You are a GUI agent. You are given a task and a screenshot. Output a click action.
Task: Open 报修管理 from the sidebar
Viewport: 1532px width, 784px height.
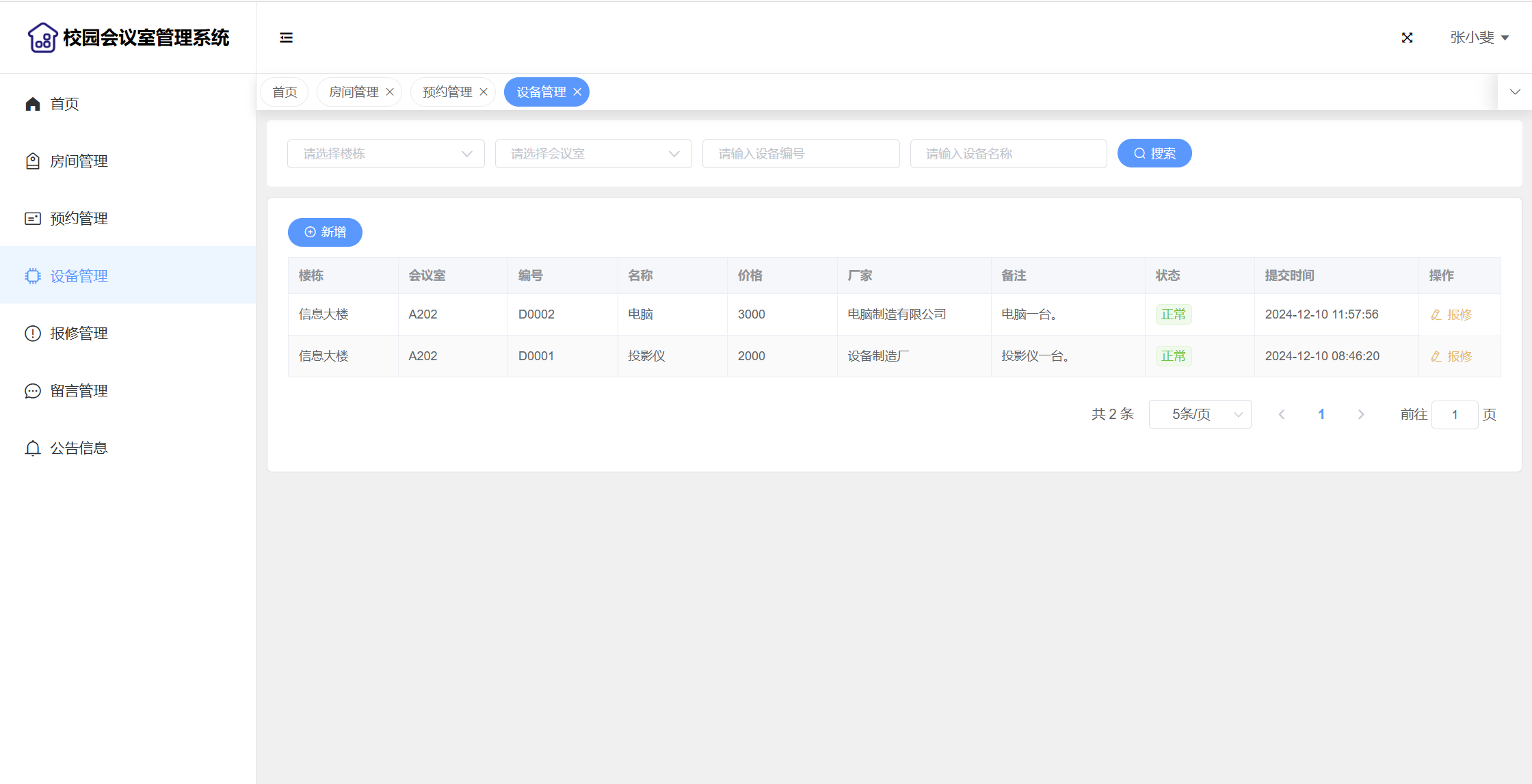[79, 334]
